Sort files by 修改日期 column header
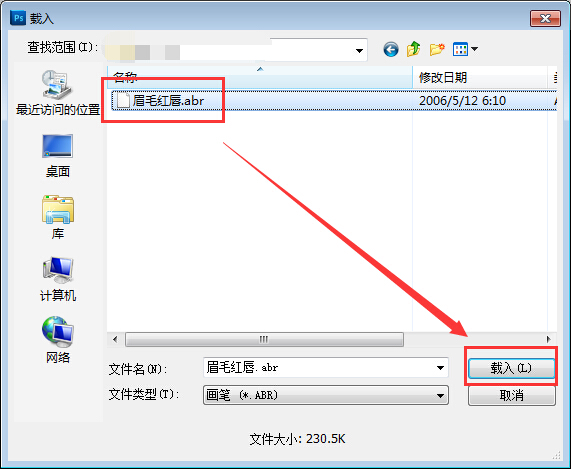The image size is (571, 469). coord(480,77)
